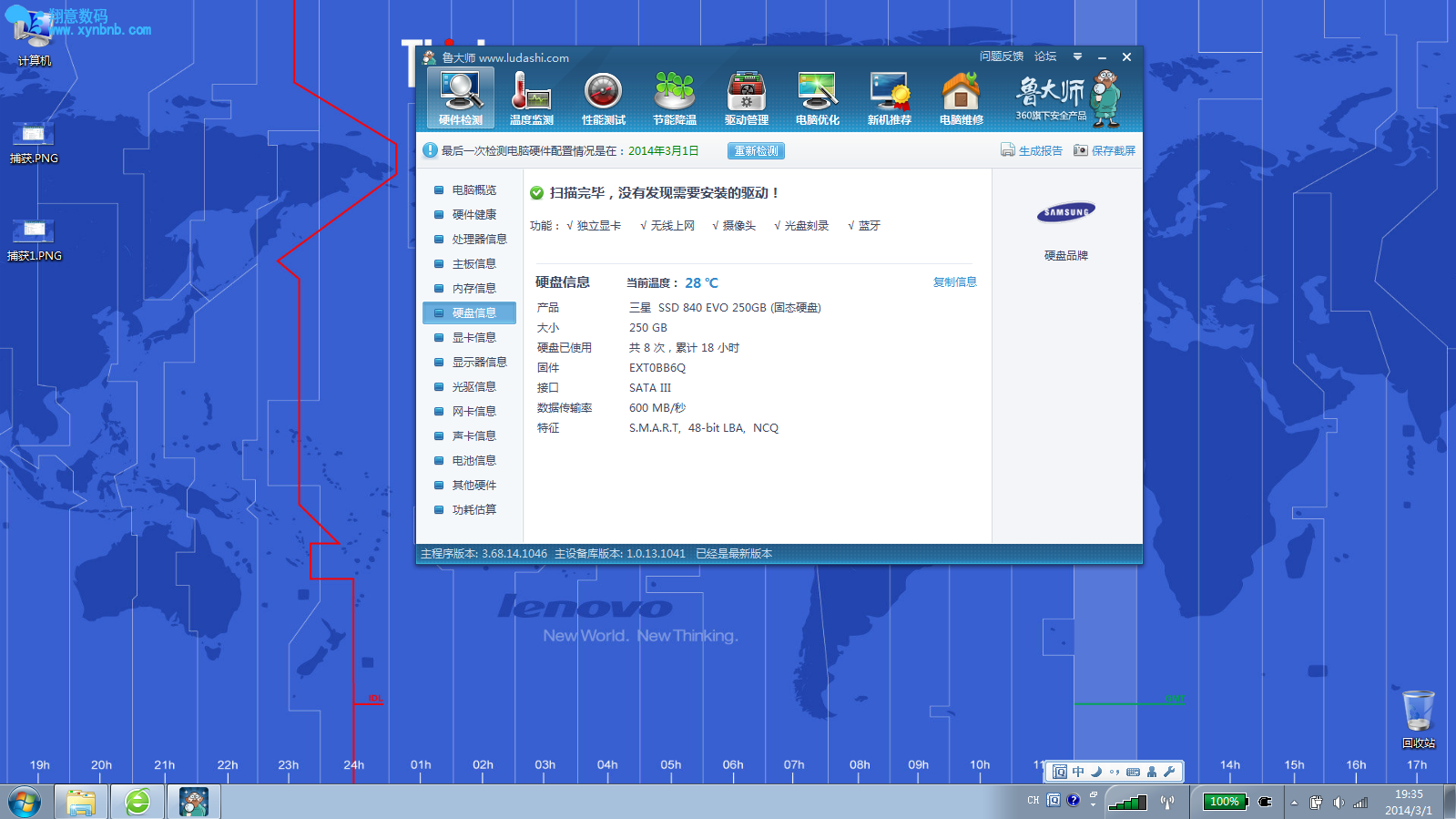The width and height of the screenshot is (1456, 819).
Task: Click the firmware value EXT0BB6Q
Action: tap(657, 368)
